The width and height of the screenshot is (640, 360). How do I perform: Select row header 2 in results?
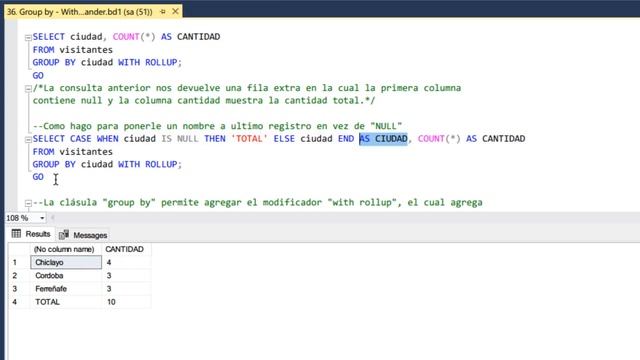click(19, 276)
